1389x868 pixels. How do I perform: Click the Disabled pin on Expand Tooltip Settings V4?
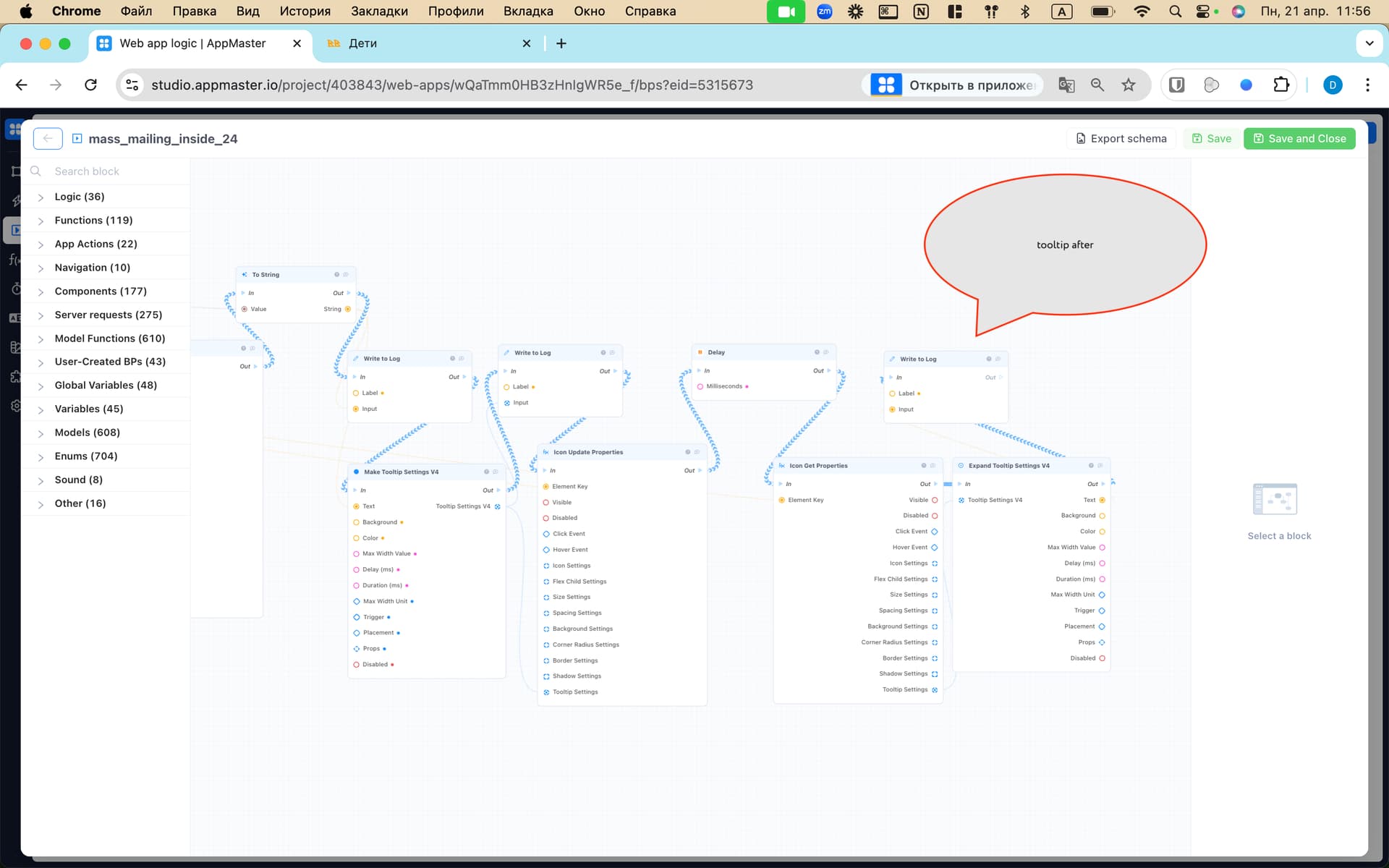pyautogui.click(x=1102, y=658)
